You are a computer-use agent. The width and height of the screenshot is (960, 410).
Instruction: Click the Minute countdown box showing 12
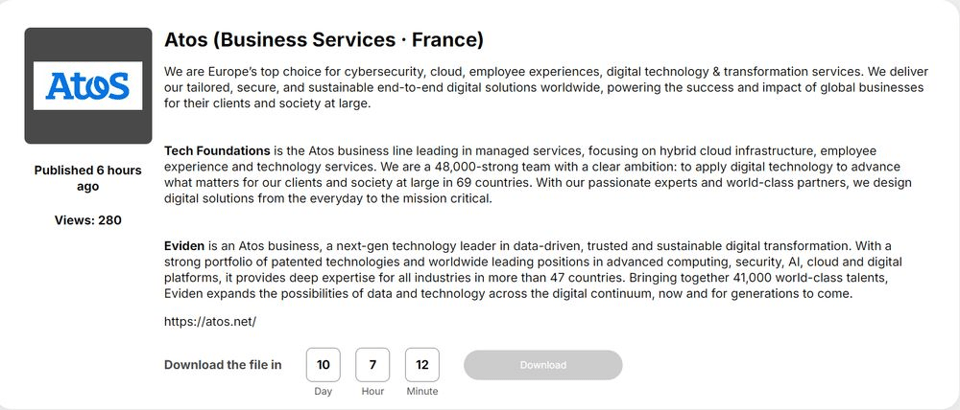point(422,365)
